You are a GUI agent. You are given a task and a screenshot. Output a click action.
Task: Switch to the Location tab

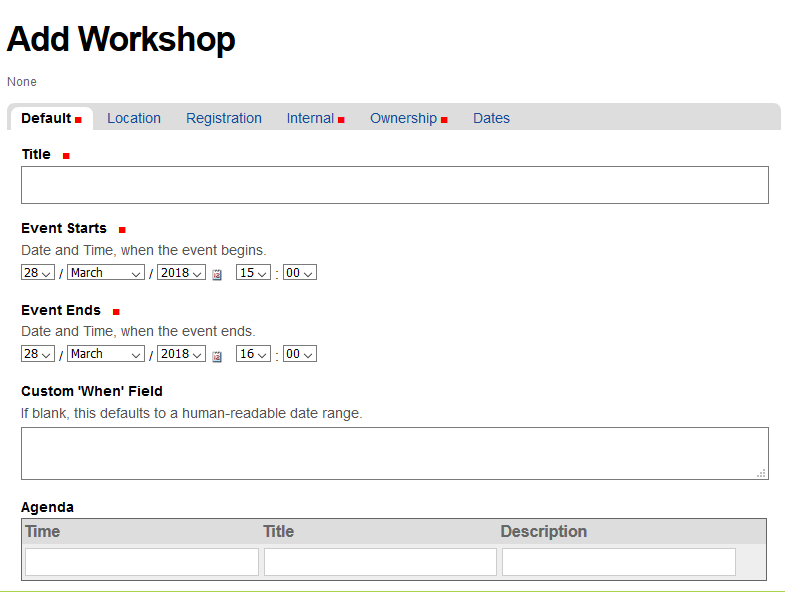click(x=134, y=118)
